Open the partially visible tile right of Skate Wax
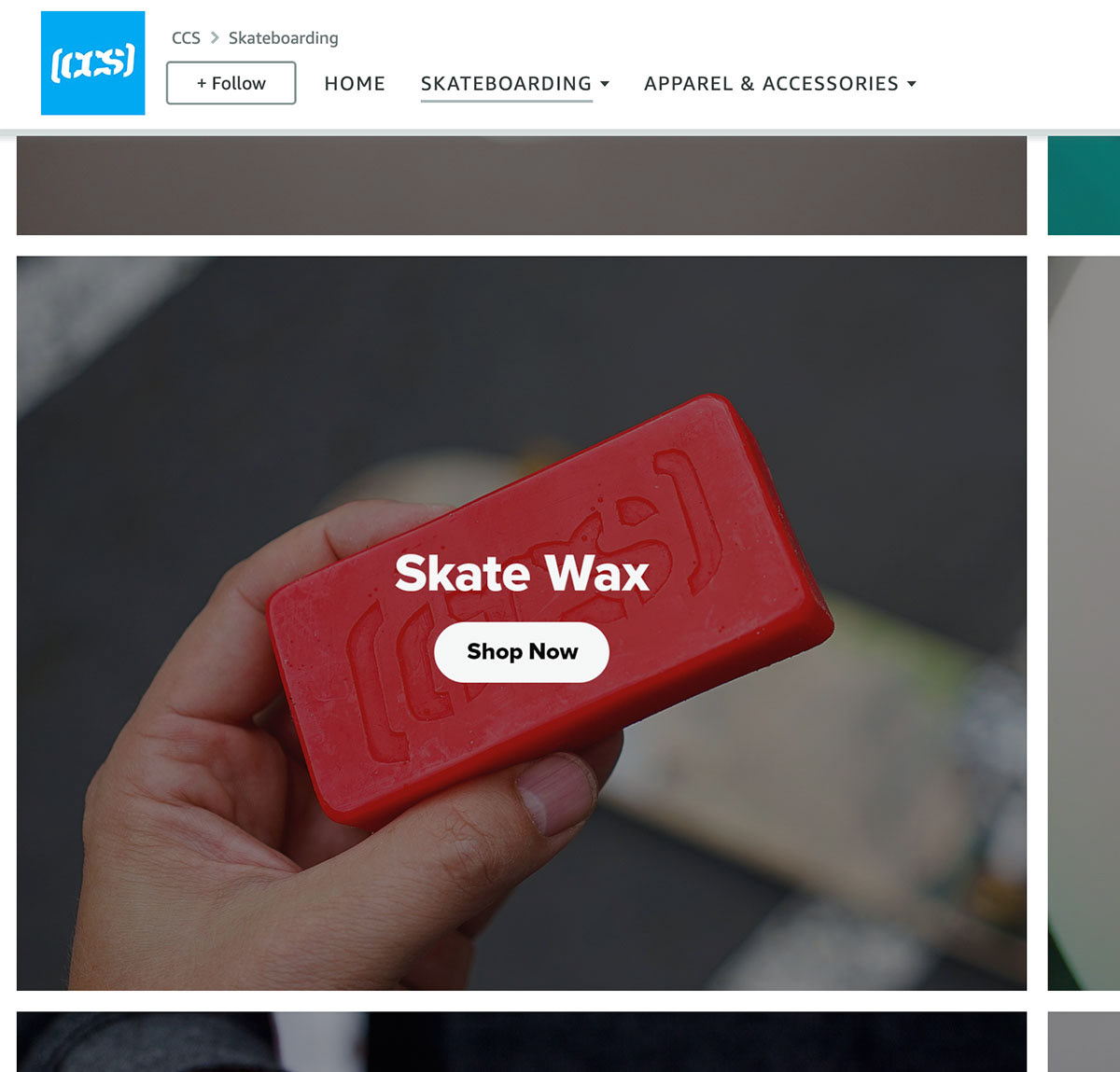Screen dimensions: 1120x1072 1084,623
